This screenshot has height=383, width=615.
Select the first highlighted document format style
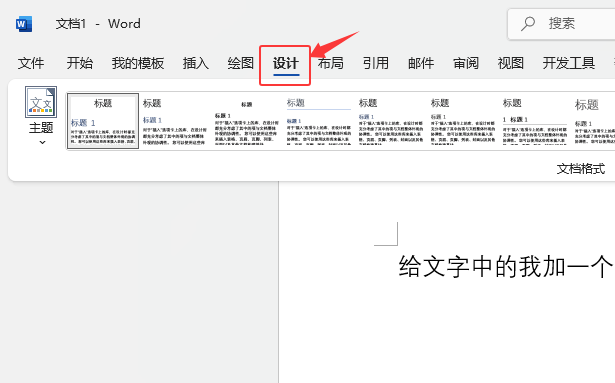pyautogui.click(x=103, y=121)
